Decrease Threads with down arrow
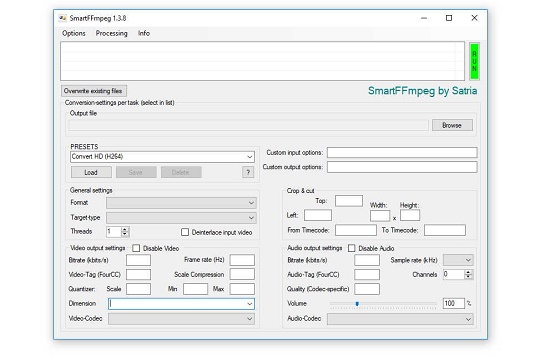This screenshot has height=360, width=550. coord(125,234)
